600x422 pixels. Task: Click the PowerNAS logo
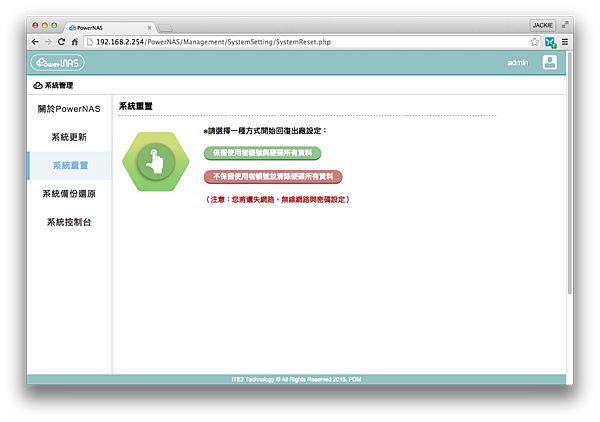coord(58,63)
